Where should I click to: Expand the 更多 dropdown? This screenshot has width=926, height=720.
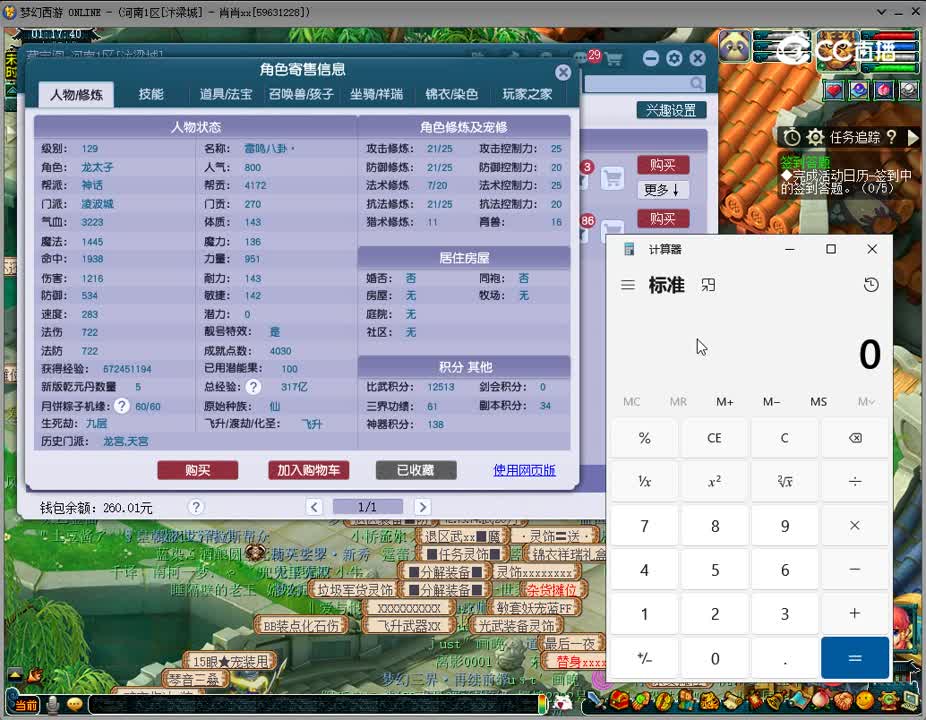[663, 190]
